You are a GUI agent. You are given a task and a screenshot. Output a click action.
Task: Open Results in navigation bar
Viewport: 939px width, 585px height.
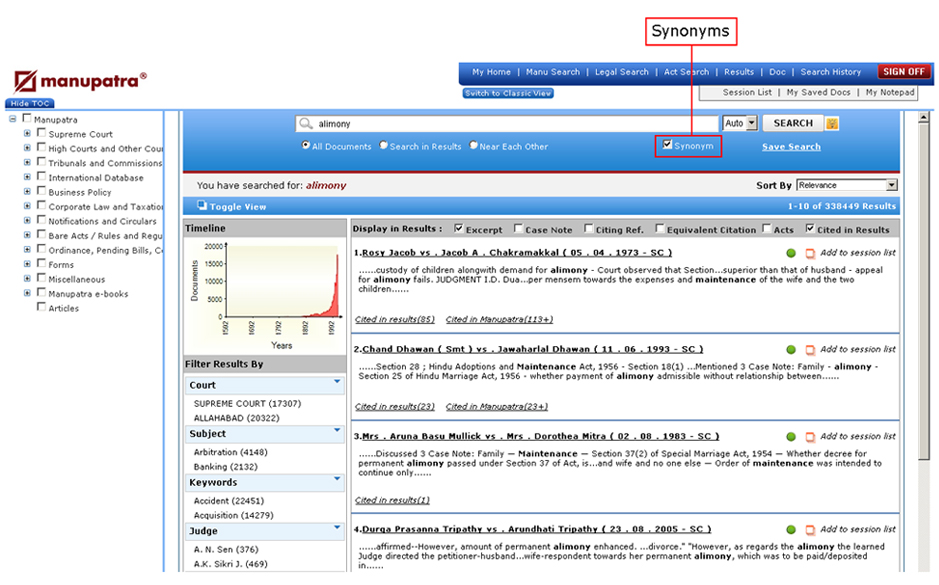pyautogui.click(x=739, y=72)
